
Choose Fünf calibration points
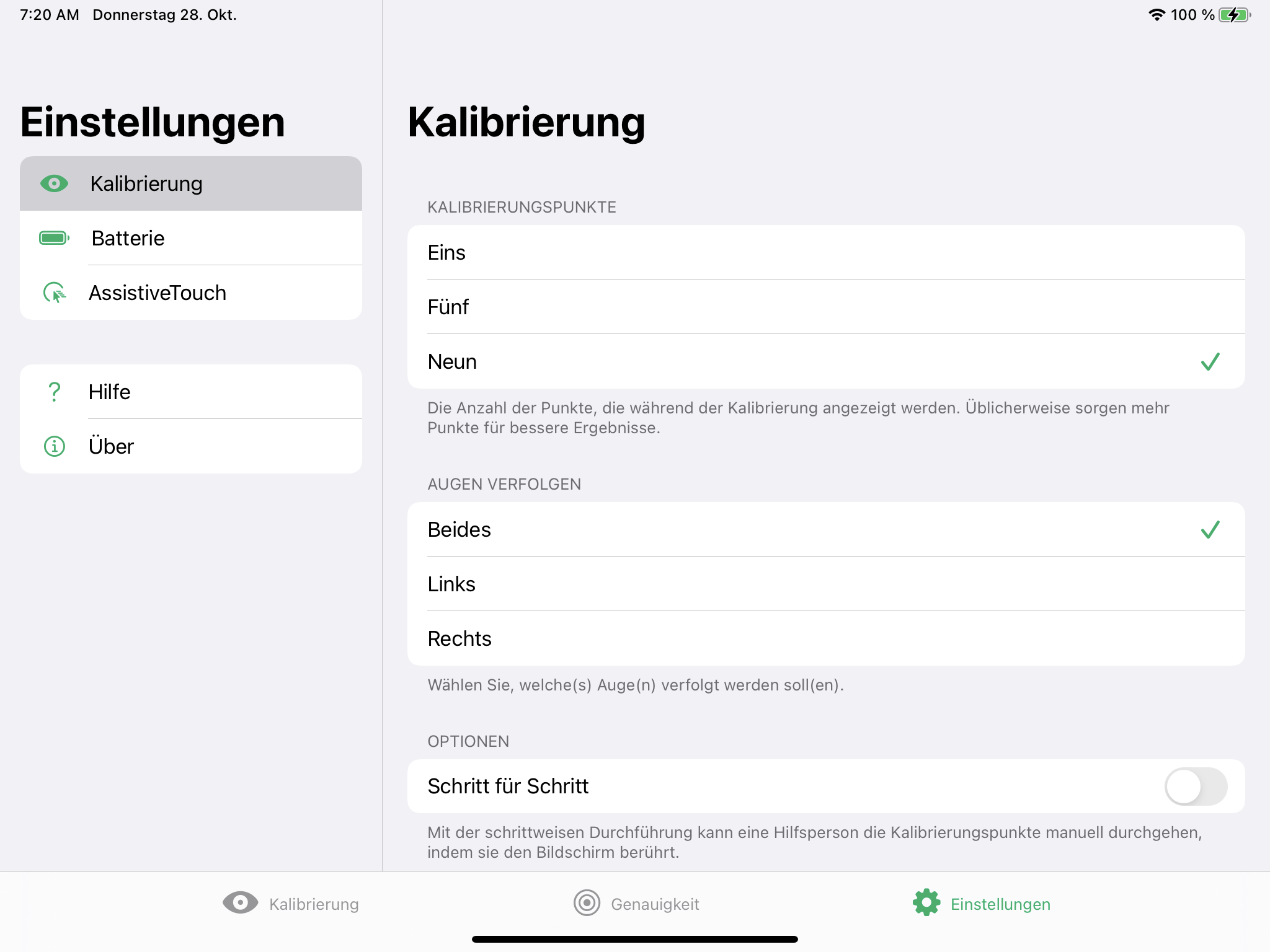pyautogui.click(x=825, y=307)
